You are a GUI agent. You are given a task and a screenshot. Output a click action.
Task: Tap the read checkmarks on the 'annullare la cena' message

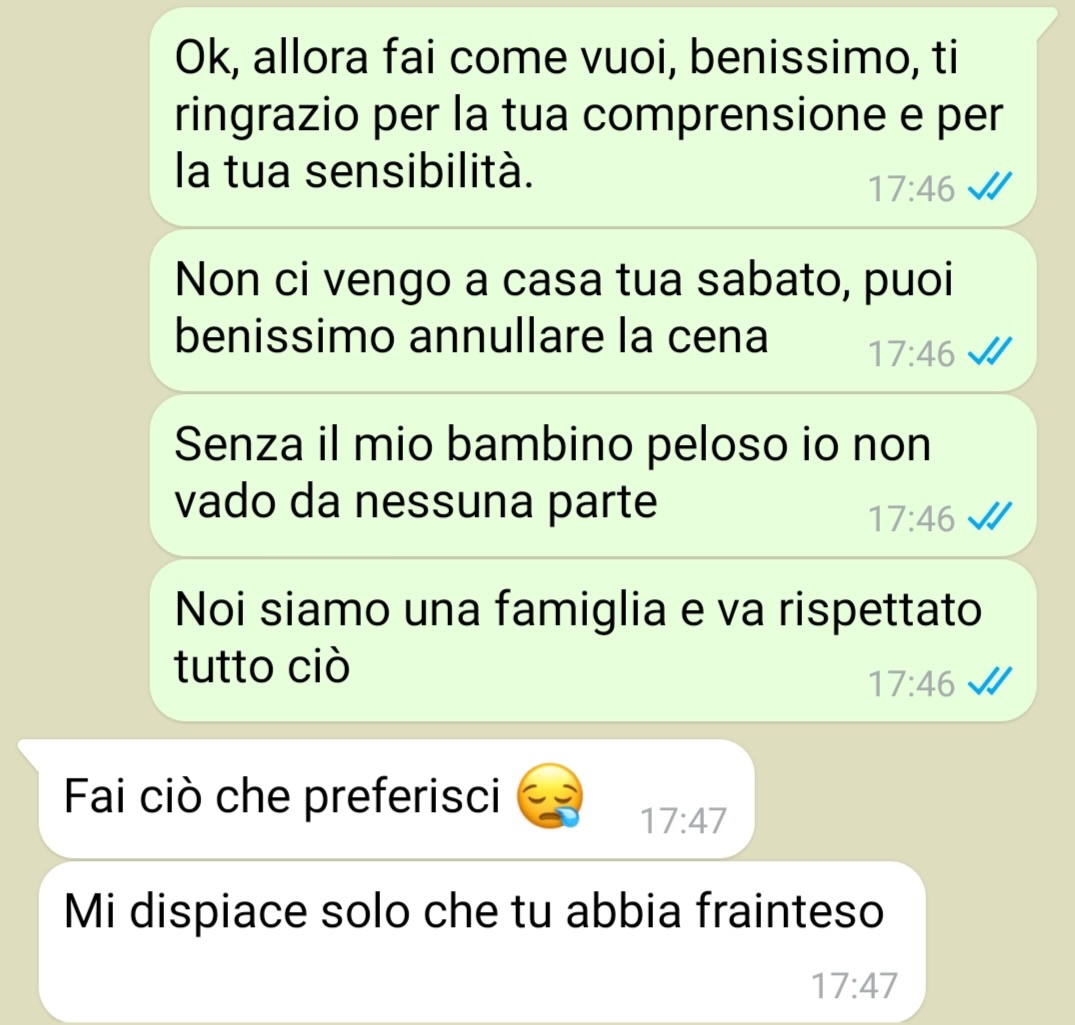[x=989, y=352]
